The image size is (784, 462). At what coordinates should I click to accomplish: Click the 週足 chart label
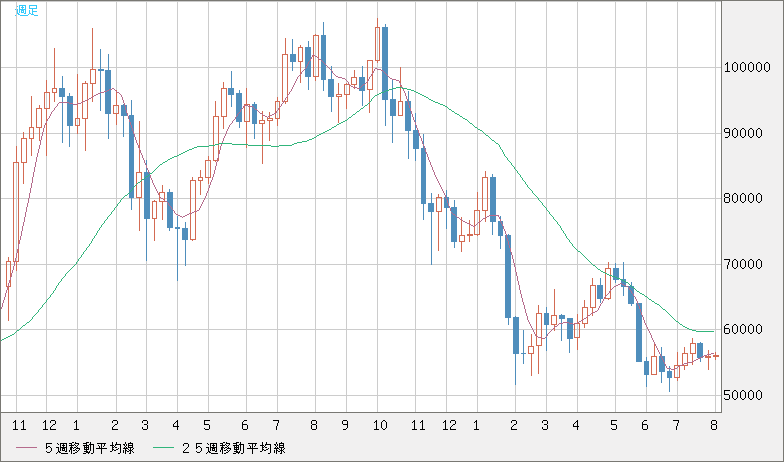(x=26, y=10)
